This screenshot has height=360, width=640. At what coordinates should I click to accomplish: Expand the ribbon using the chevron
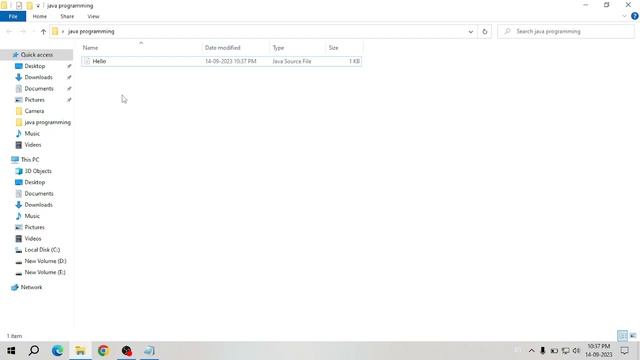pyautogui.click(x=624, y=16)
